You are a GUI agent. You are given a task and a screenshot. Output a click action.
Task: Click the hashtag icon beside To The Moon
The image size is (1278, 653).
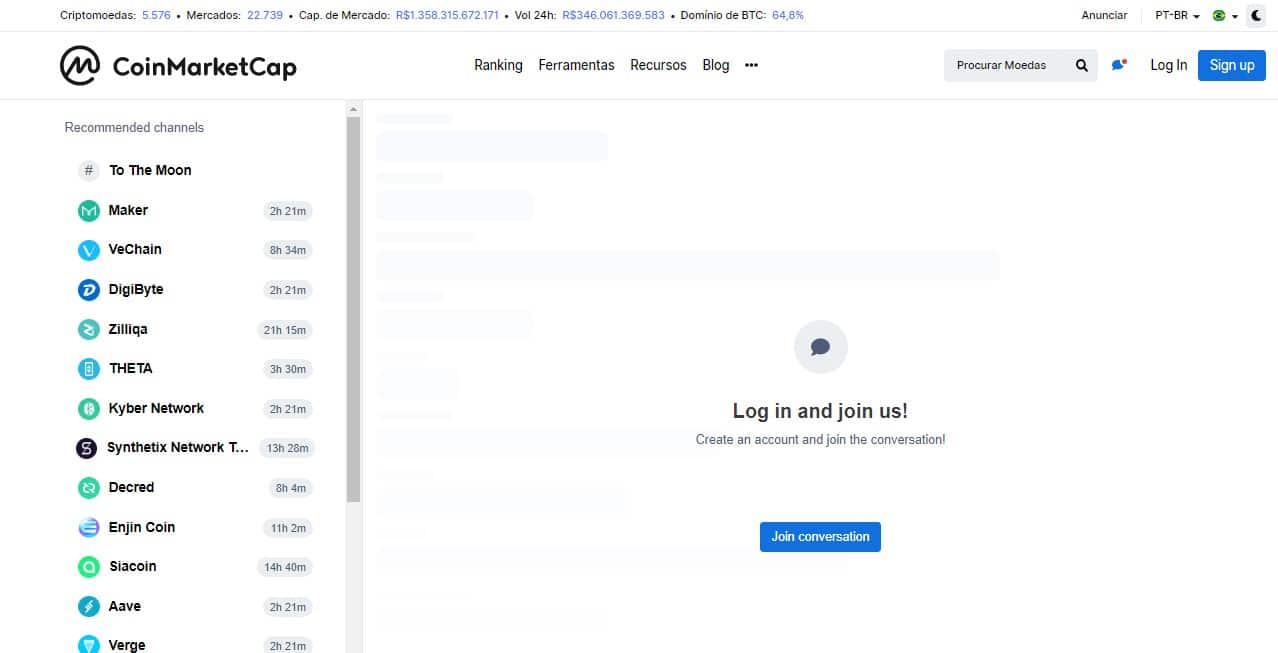[89, 170]
